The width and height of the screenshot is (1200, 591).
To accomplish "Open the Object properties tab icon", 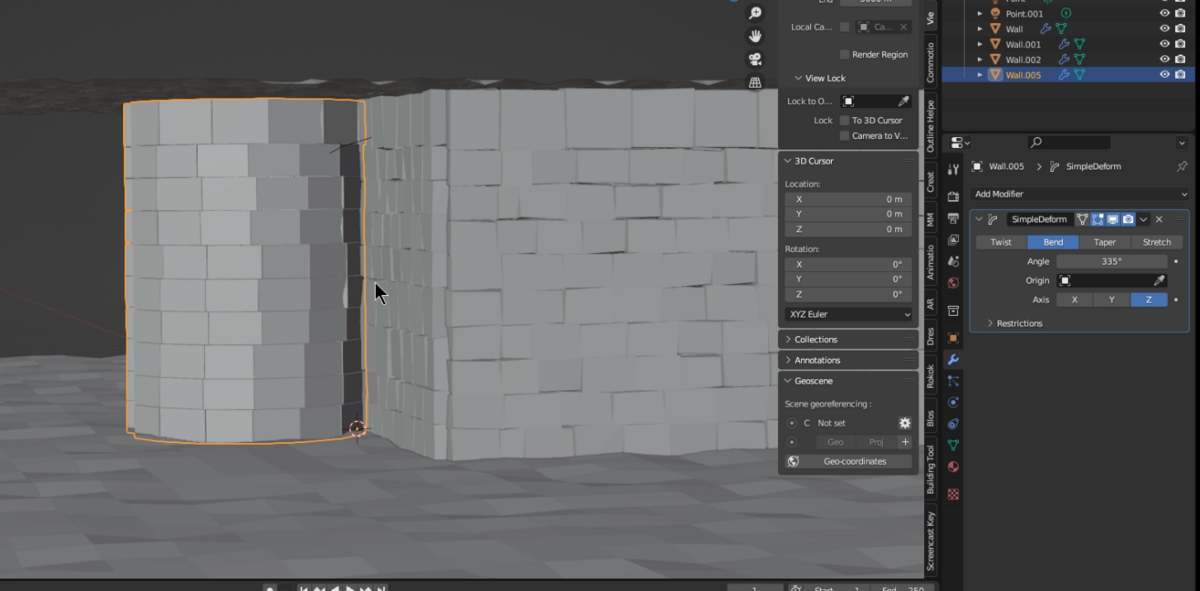I will [x=953, y=338].
